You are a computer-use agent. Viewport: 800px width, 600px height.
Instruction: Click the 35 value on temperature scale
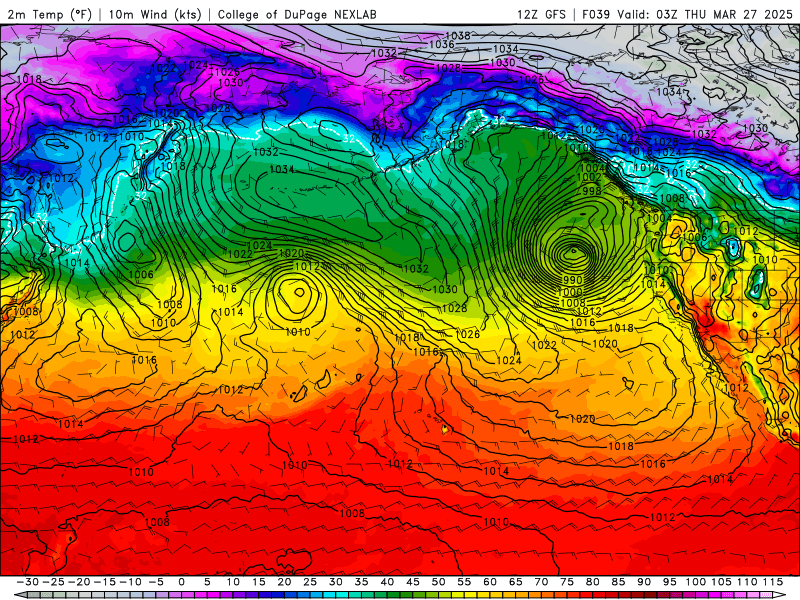pos(361,582)
